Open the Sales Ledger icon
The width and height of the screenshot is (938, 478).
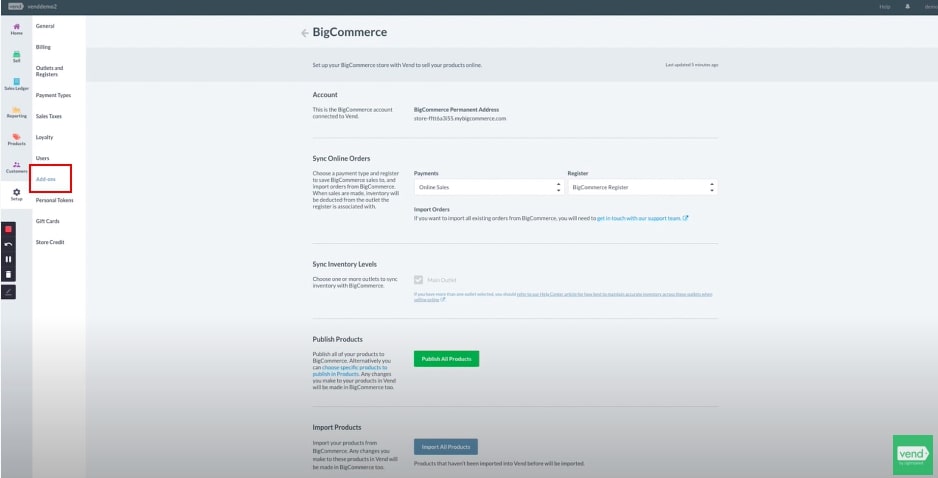16,84
